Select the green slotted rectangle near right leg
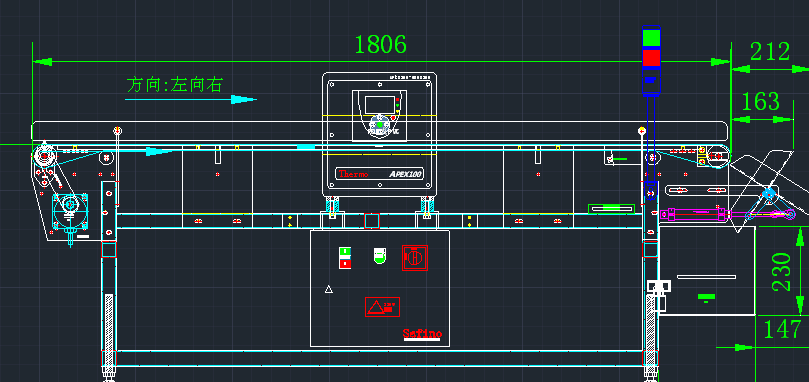The width and height of the screenshot is (809, 382). [x=612, y=209]
